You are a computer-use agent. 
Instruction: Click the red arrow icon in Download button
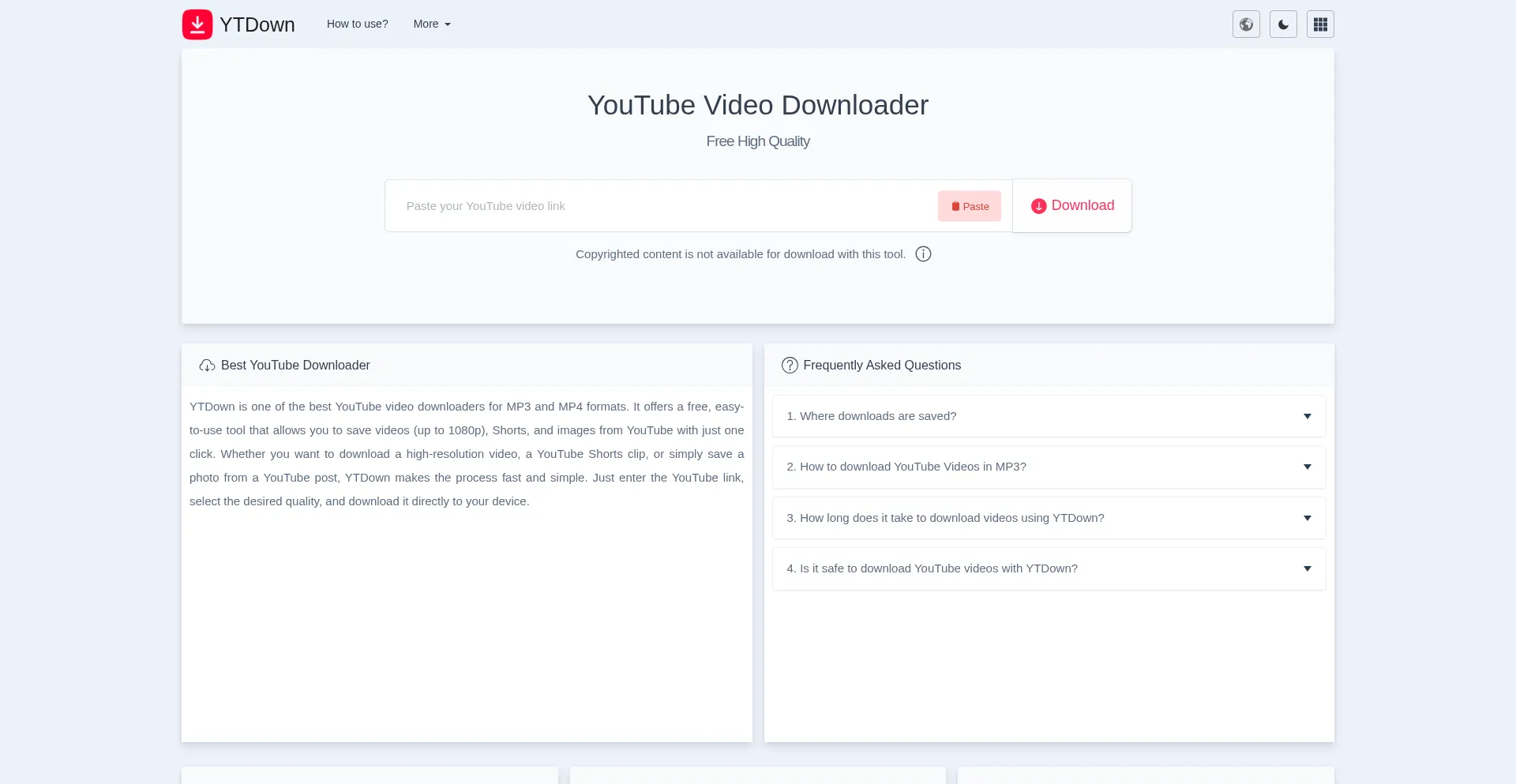pyautogui.click(x=1038, y=206)
